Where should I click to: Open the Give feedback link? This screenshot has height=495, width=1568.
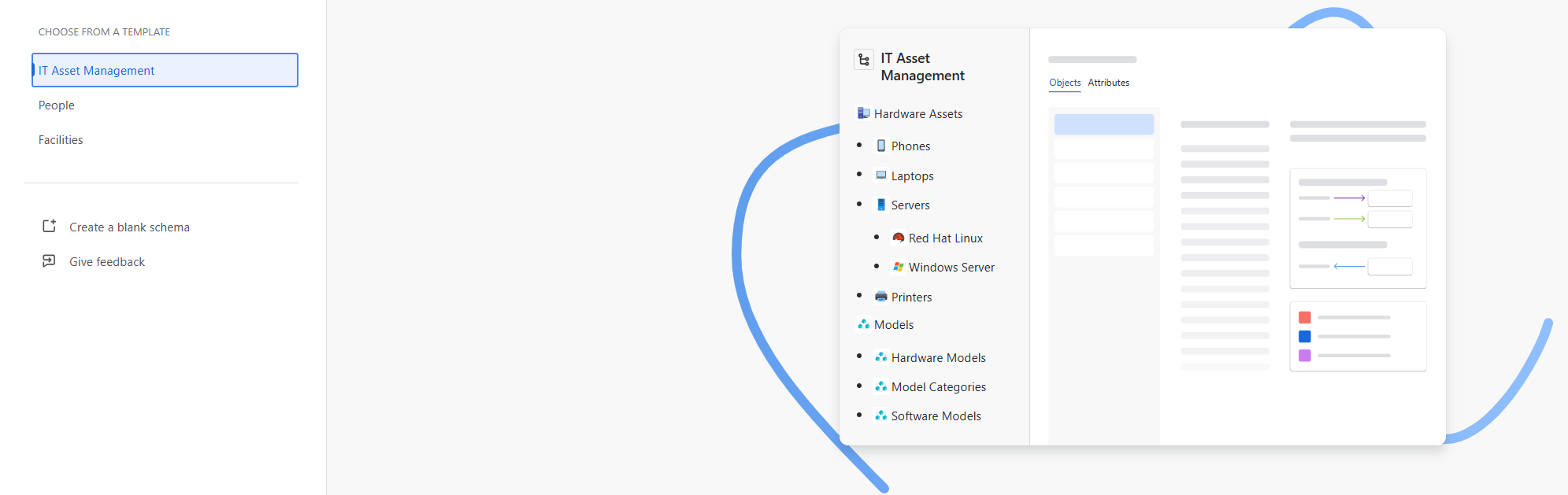click(x=107, y=262)
